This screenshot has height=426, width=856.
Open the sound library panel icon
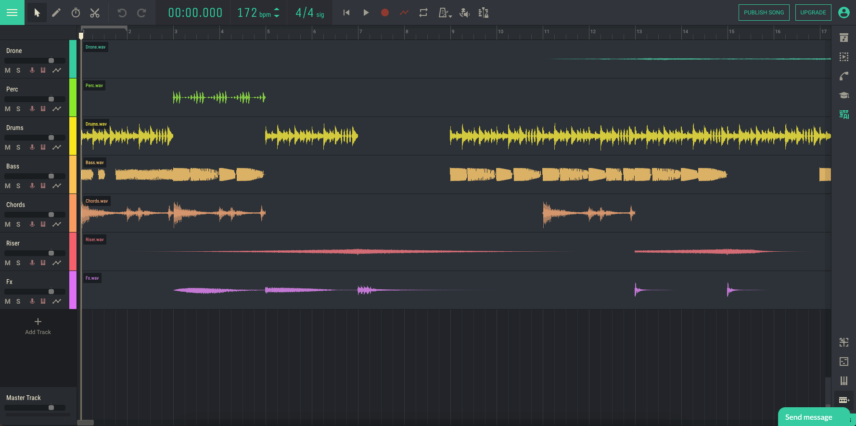(844, 37)
